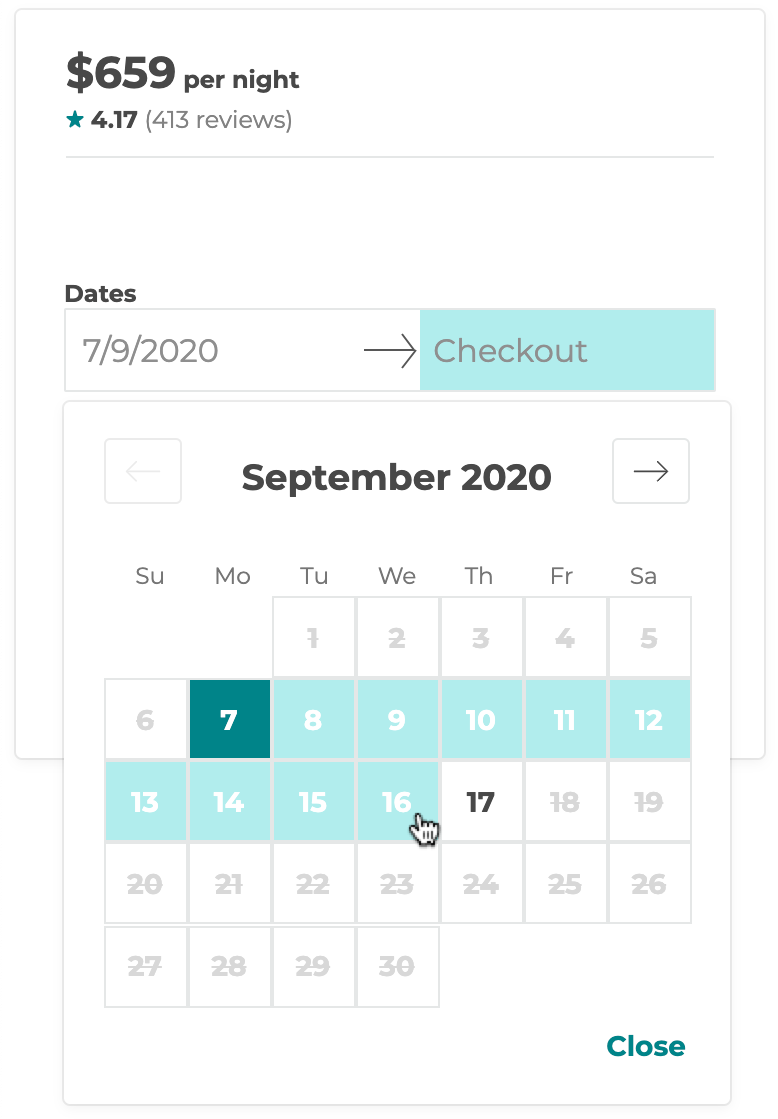Click the teal star rating icon
This screenshot has height=1119, width=778.
pyautogui.click(x=73, y=118)
